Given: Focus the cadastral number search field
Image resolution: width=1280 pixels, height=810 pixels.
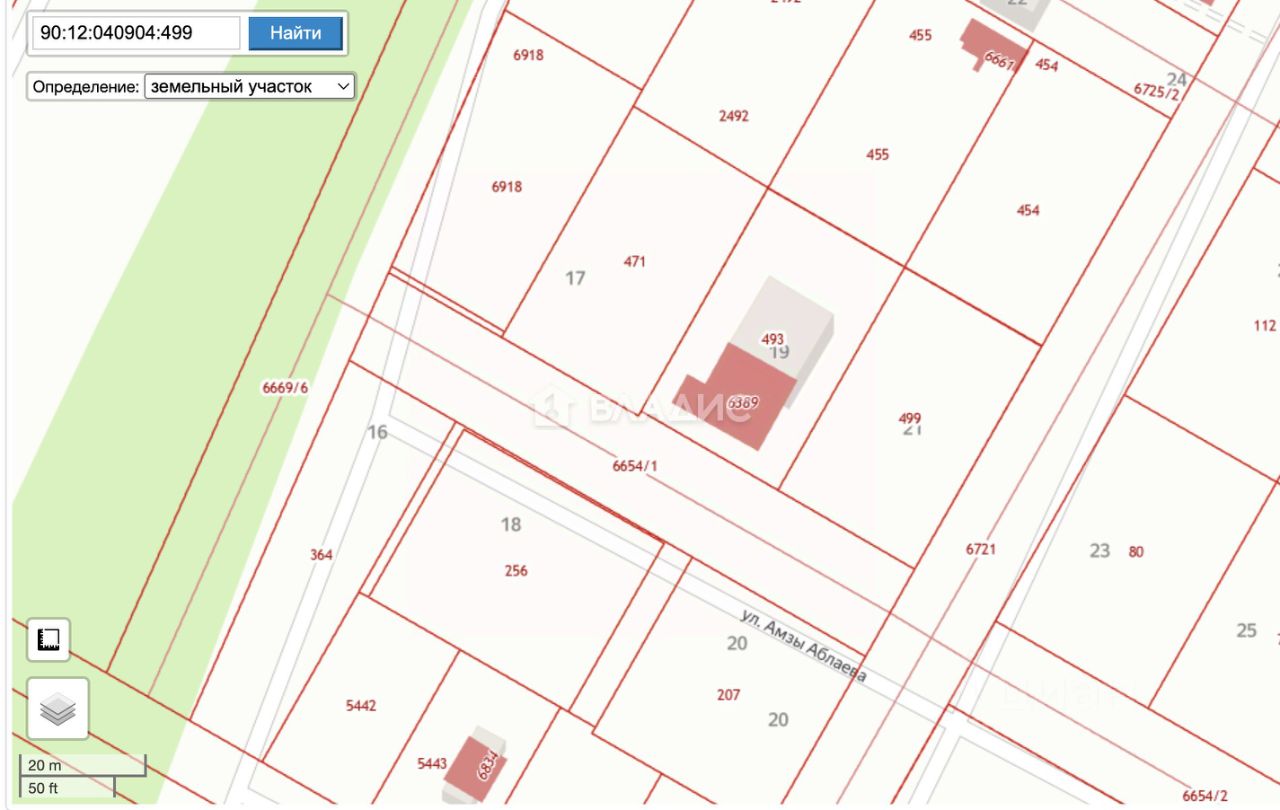Looking at the screenshot, I should [x=136, y=33].
